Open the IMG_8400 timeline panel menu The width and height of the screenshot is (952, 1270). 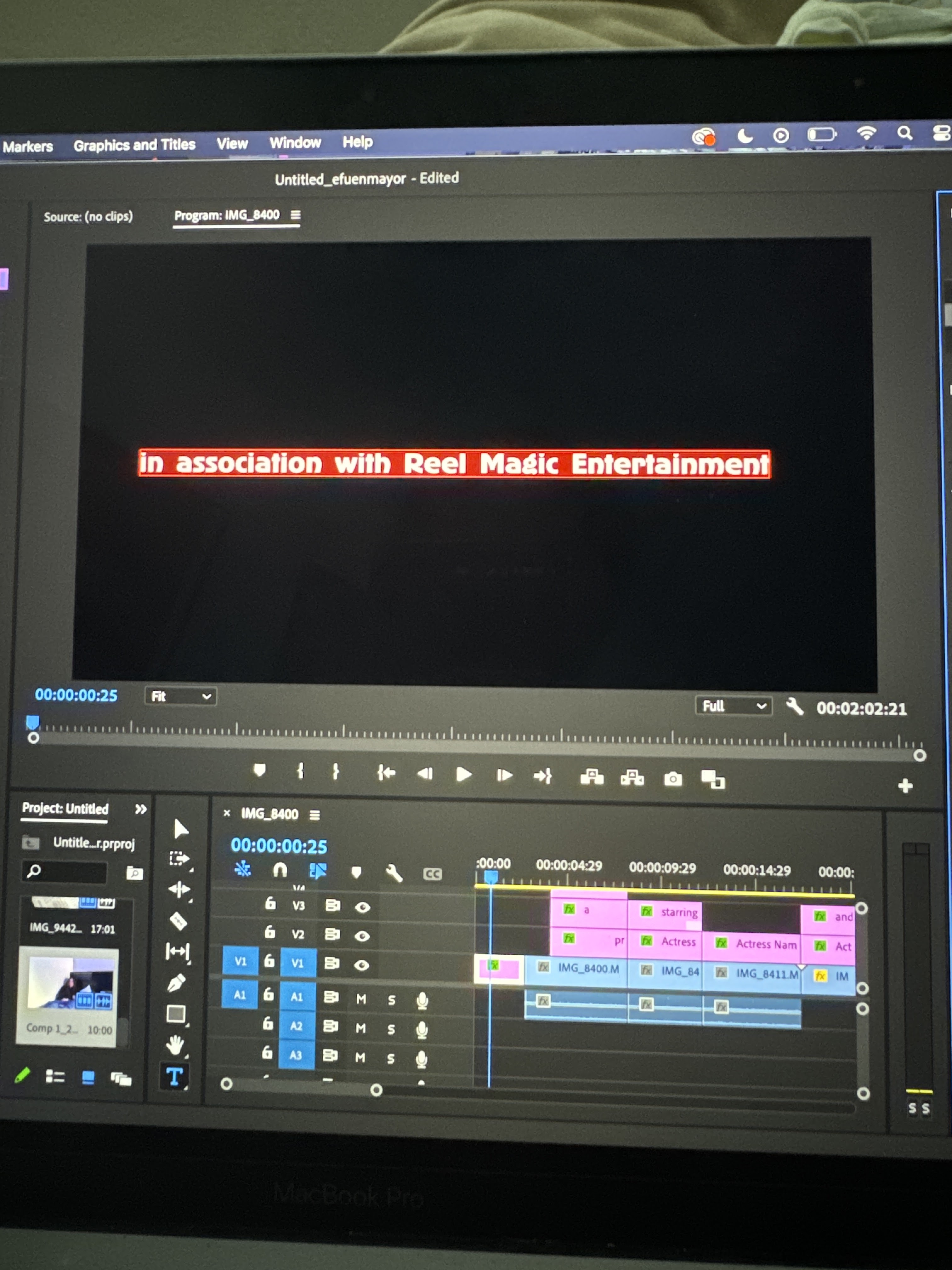tap(314, 815)
